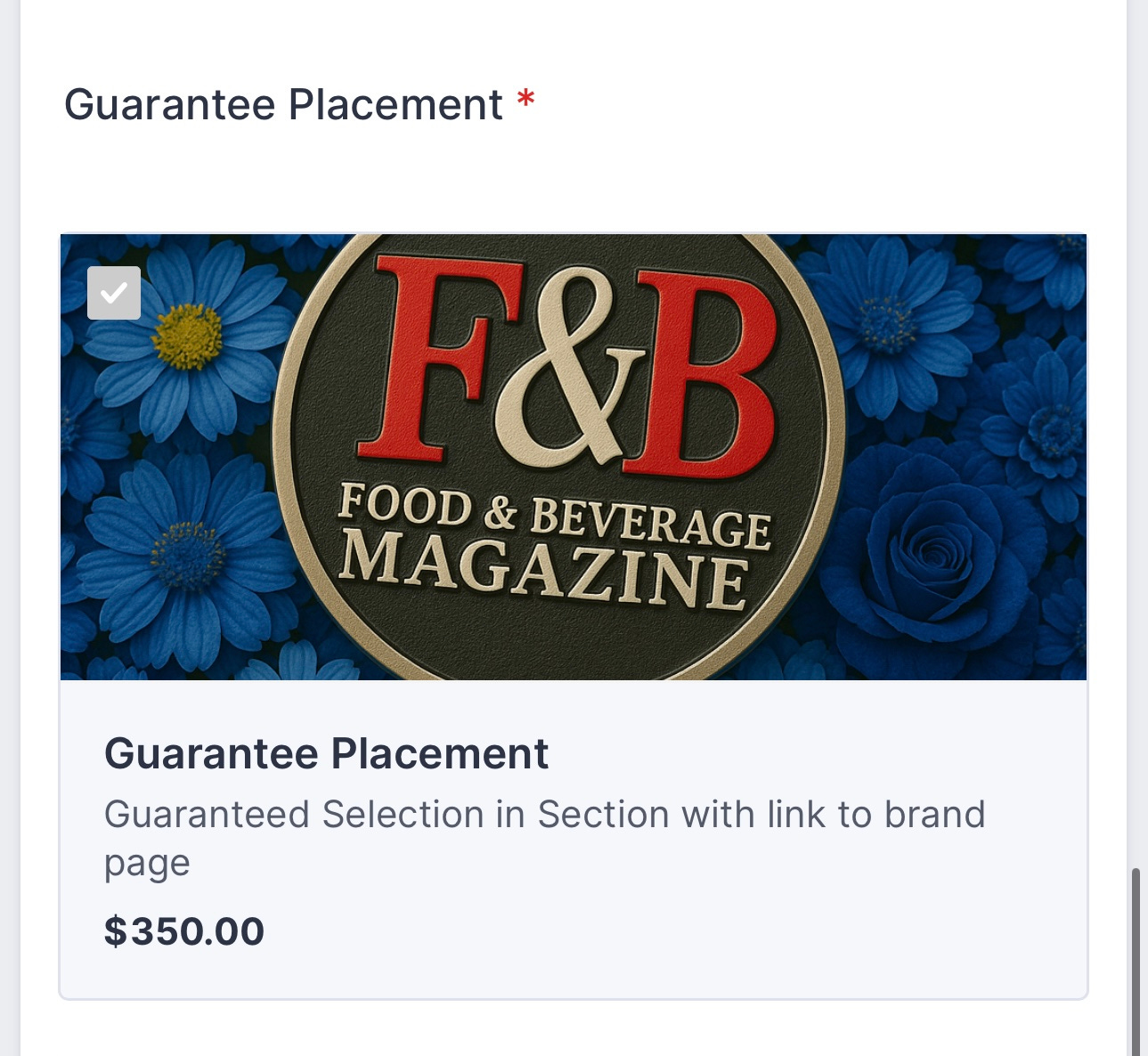Image resolution: width=1148 pixels, height=1056 pixels.
Task: Select the Guaranteed Selection description text
Action: click(x=544, y=815)
